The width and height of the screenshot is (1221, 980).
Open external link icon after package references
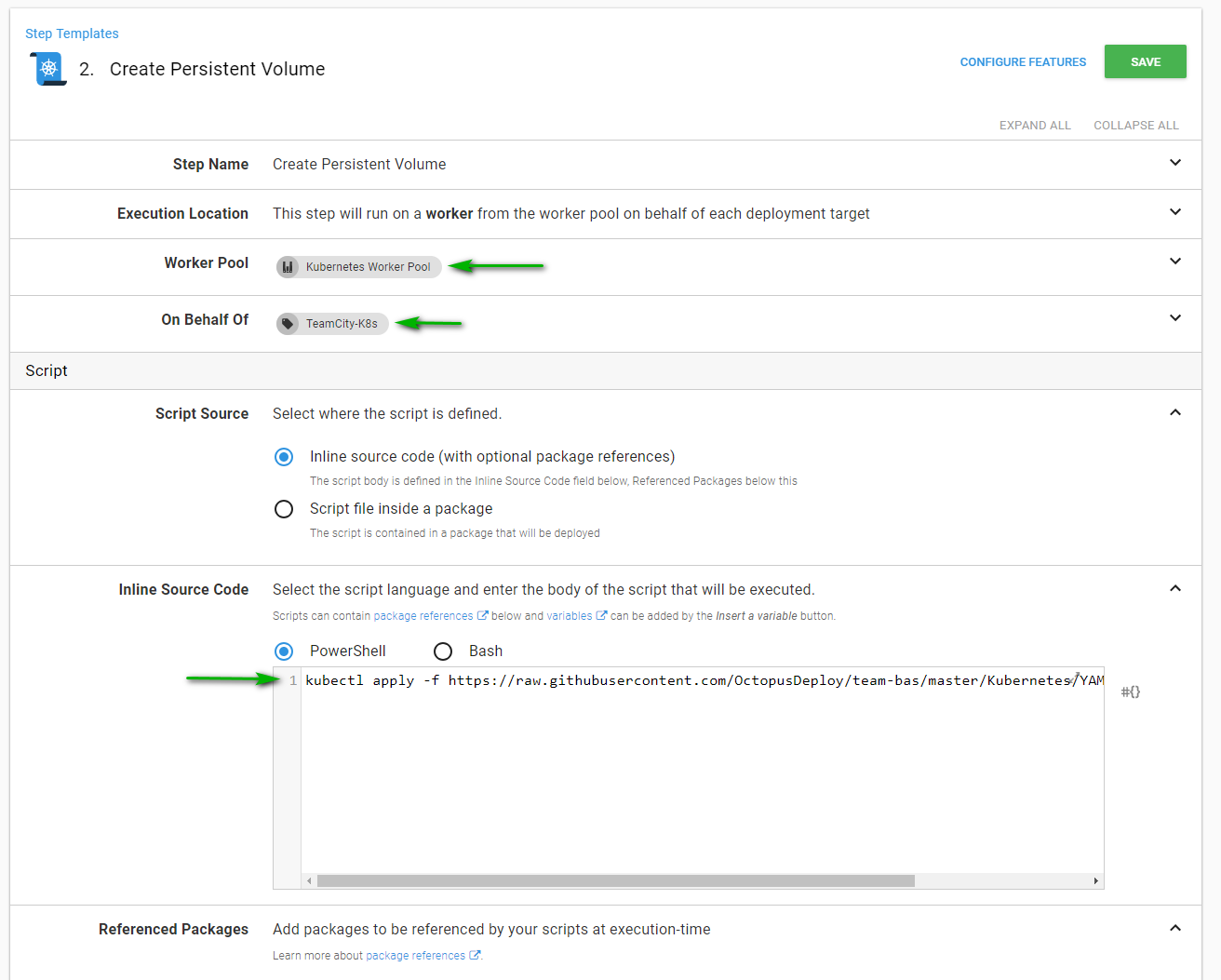pos(482,615)
